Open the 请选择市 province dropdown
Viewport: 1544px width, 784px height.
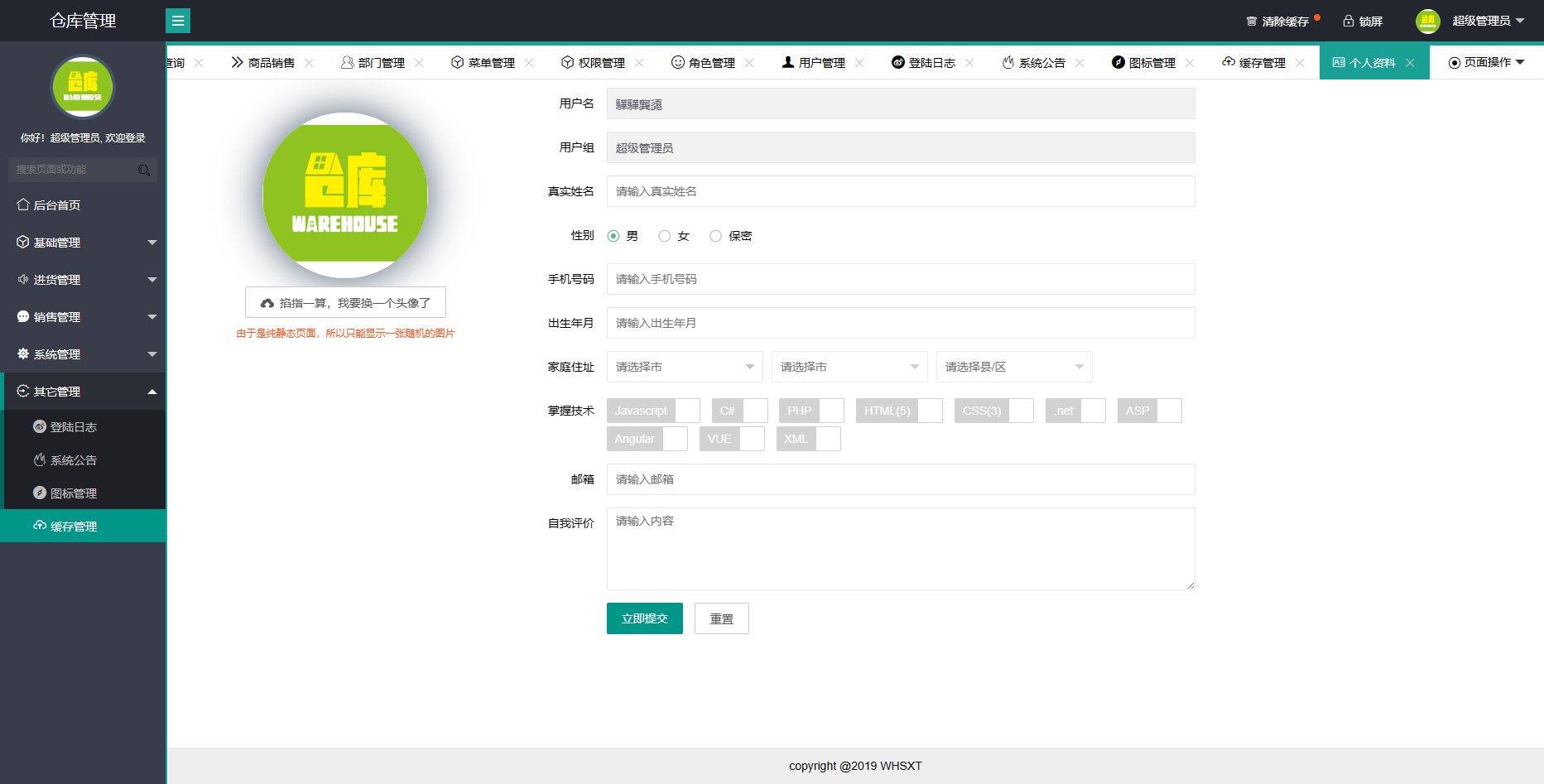[x=684, y=367]
